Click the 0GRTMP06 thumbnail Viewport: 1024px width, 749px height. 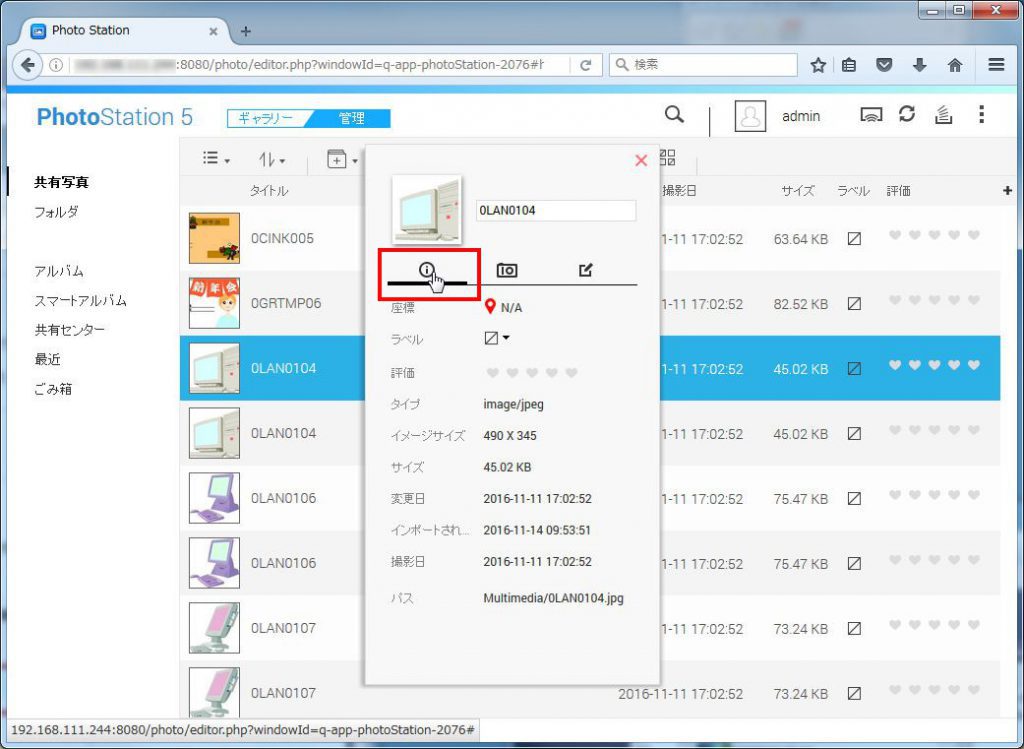click(x=214, y=303)
